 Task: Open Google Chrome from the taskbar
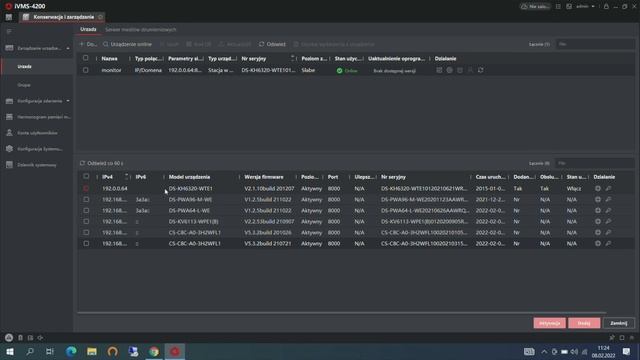(x=154, y=351)
